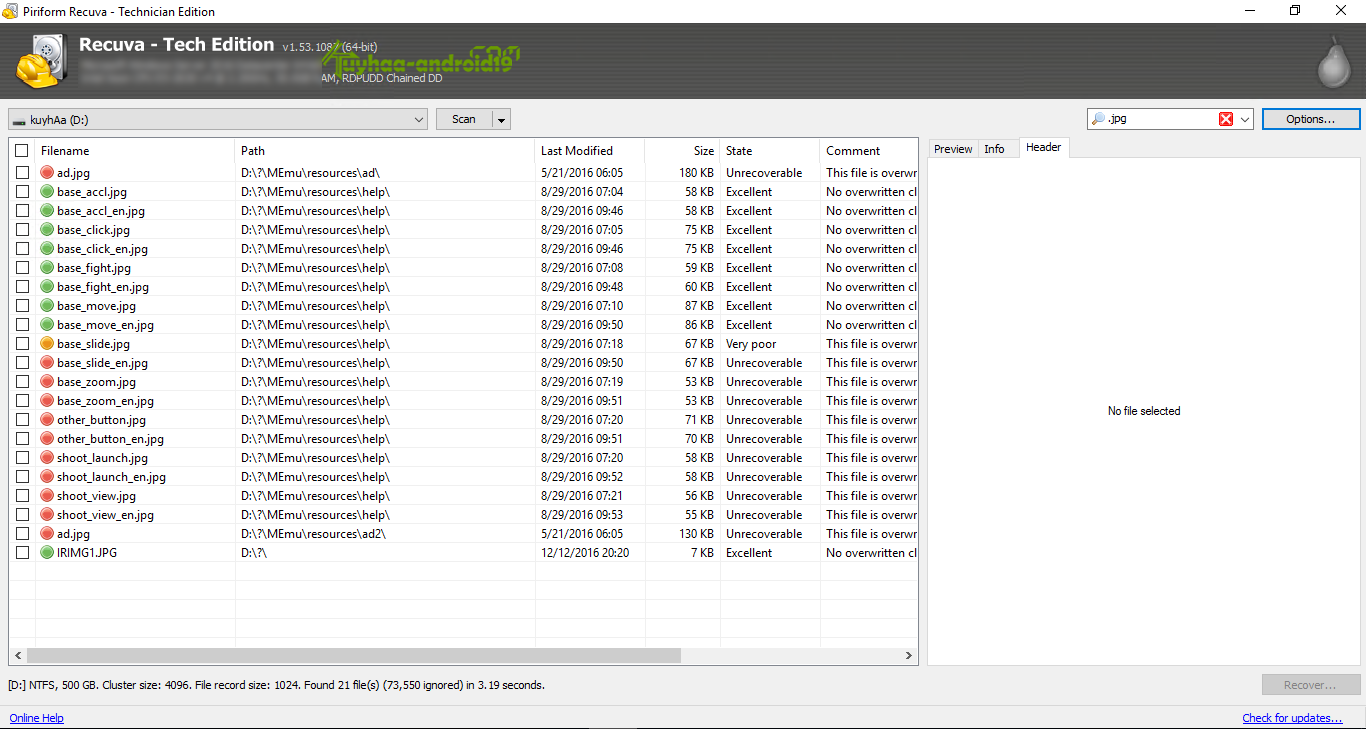Click green status dot of base_click.jpg
1366x729 pixels.
(47, 230)
